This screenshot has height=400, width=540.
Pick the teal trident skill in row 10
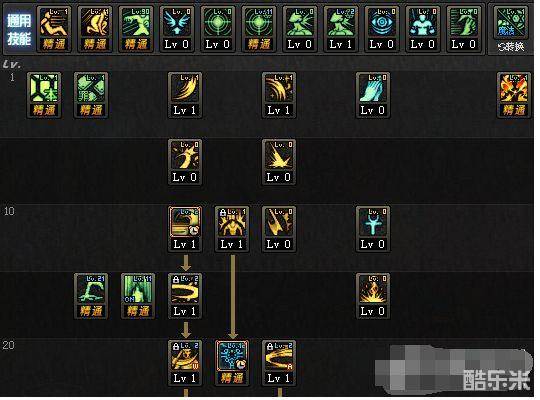(x=373, y=229)
